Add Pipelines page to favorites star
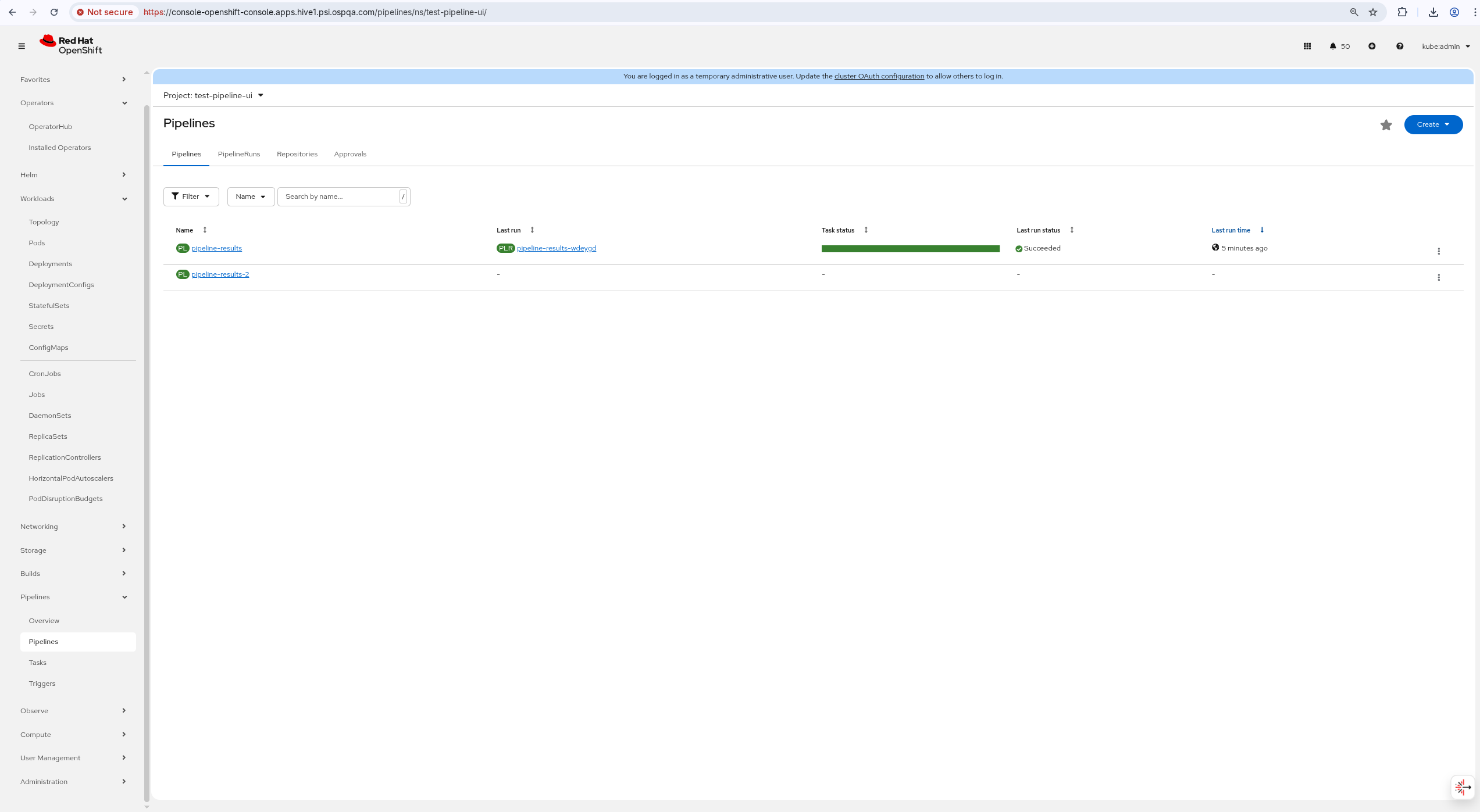 point(1386,125)
